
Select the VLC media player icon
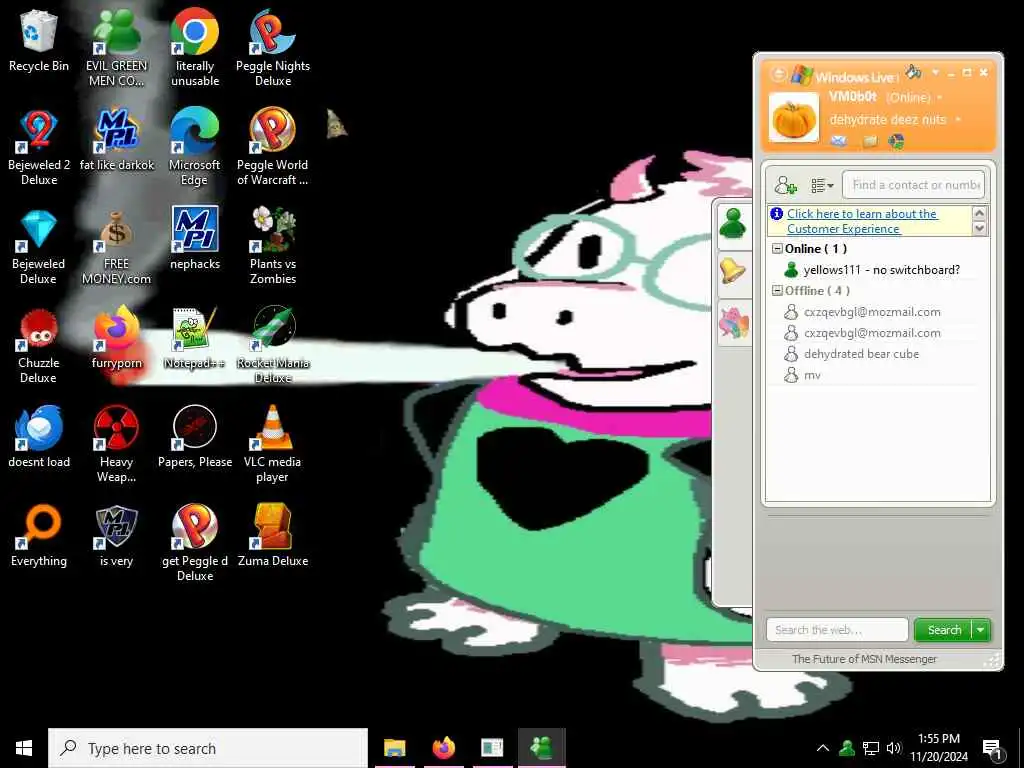(273, 445)
